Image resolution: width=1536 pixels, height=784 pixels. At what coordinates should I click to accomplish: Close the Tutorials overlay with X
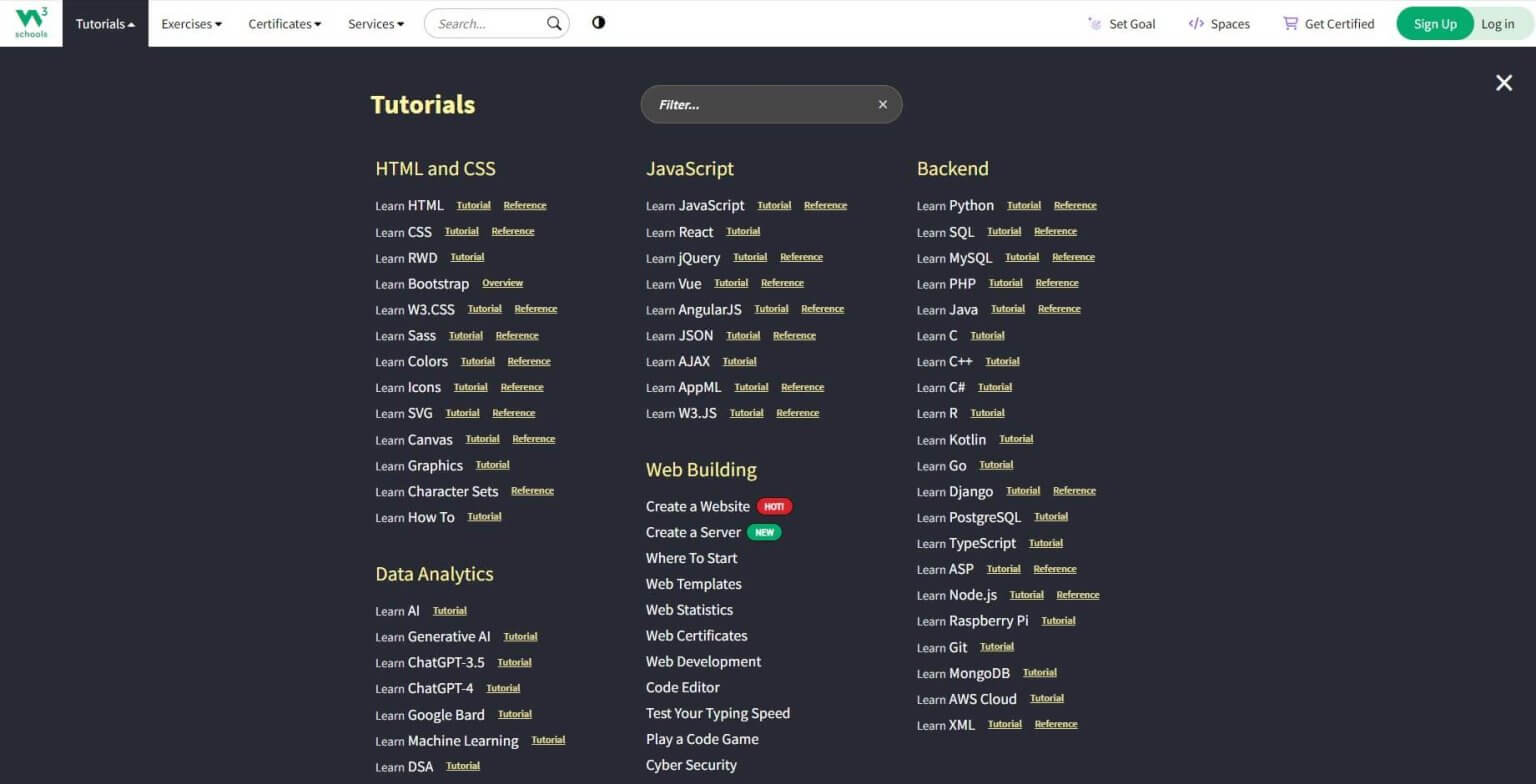(x=1503, y=83)
